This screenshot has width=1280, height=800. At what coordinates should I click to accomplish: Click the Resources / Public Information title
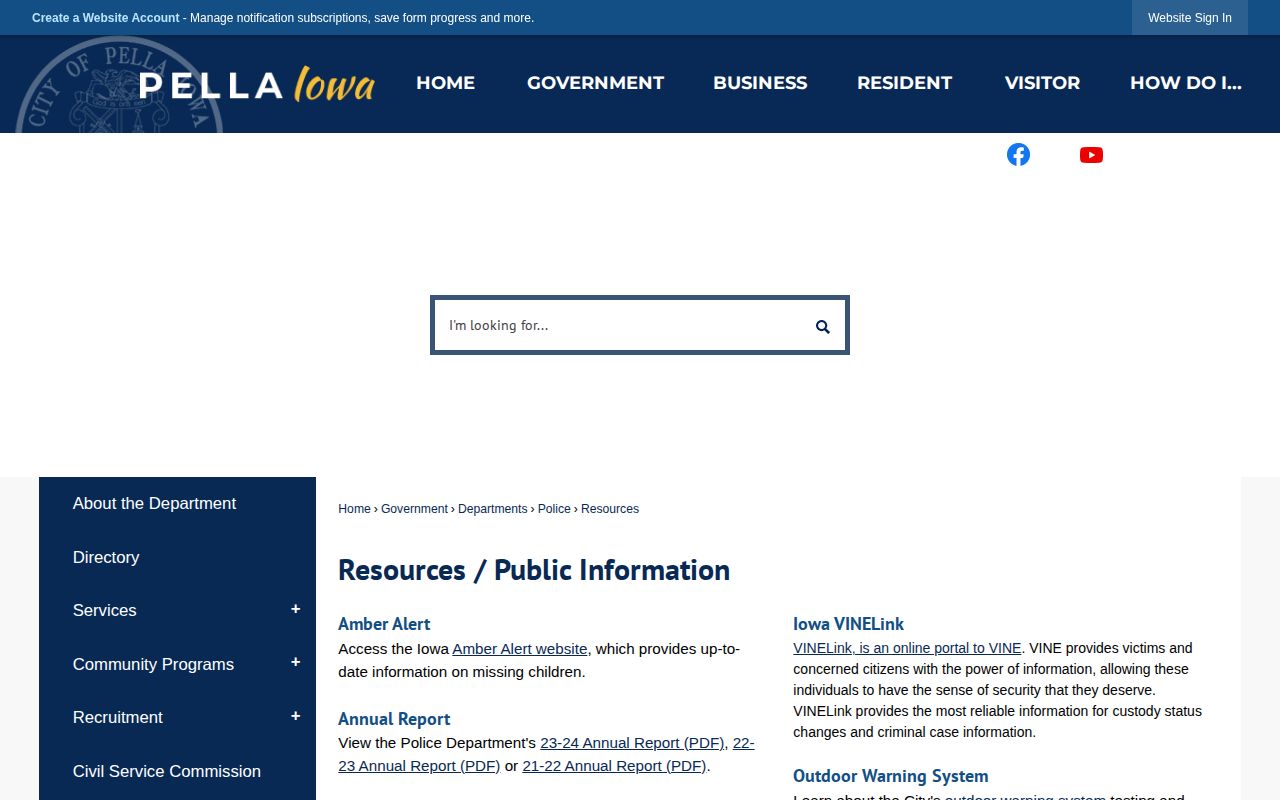[534, 570]
